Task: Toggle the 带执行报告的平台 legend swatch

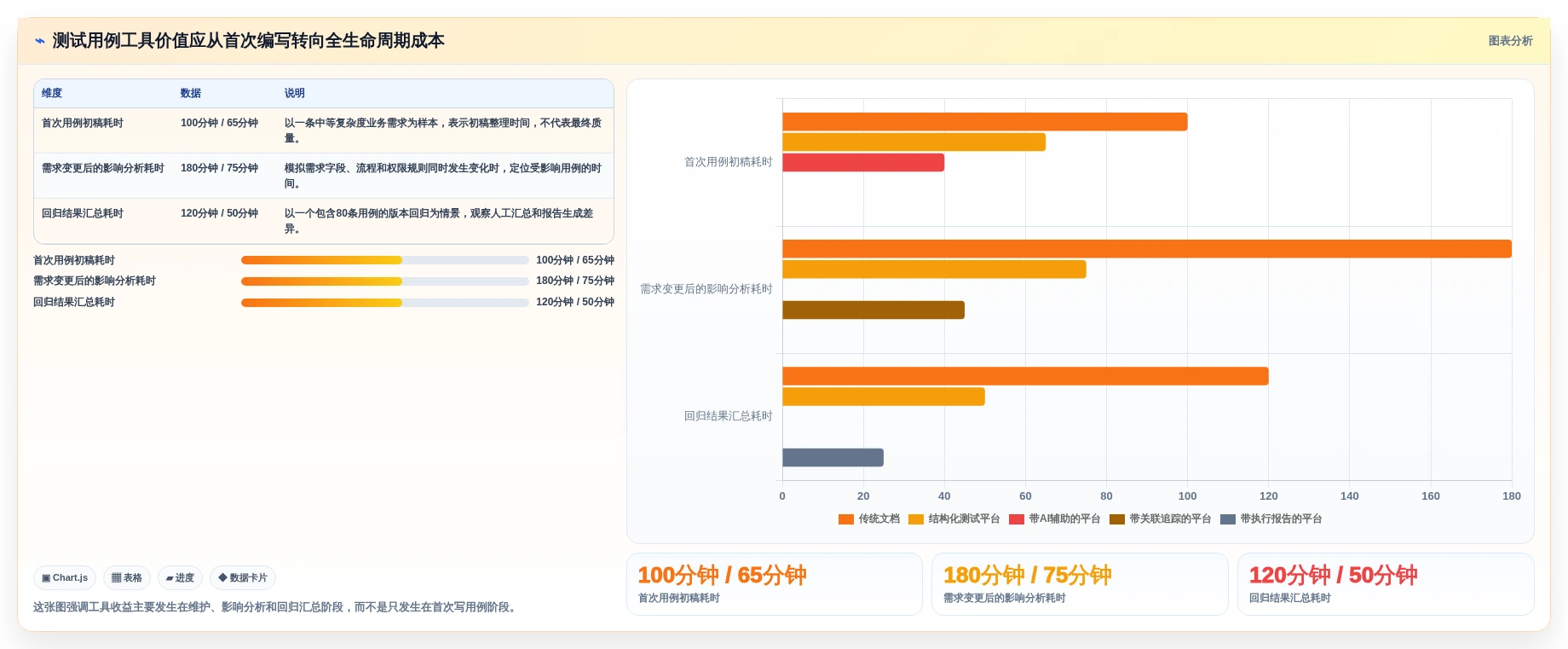Action: click(1228, 519)
